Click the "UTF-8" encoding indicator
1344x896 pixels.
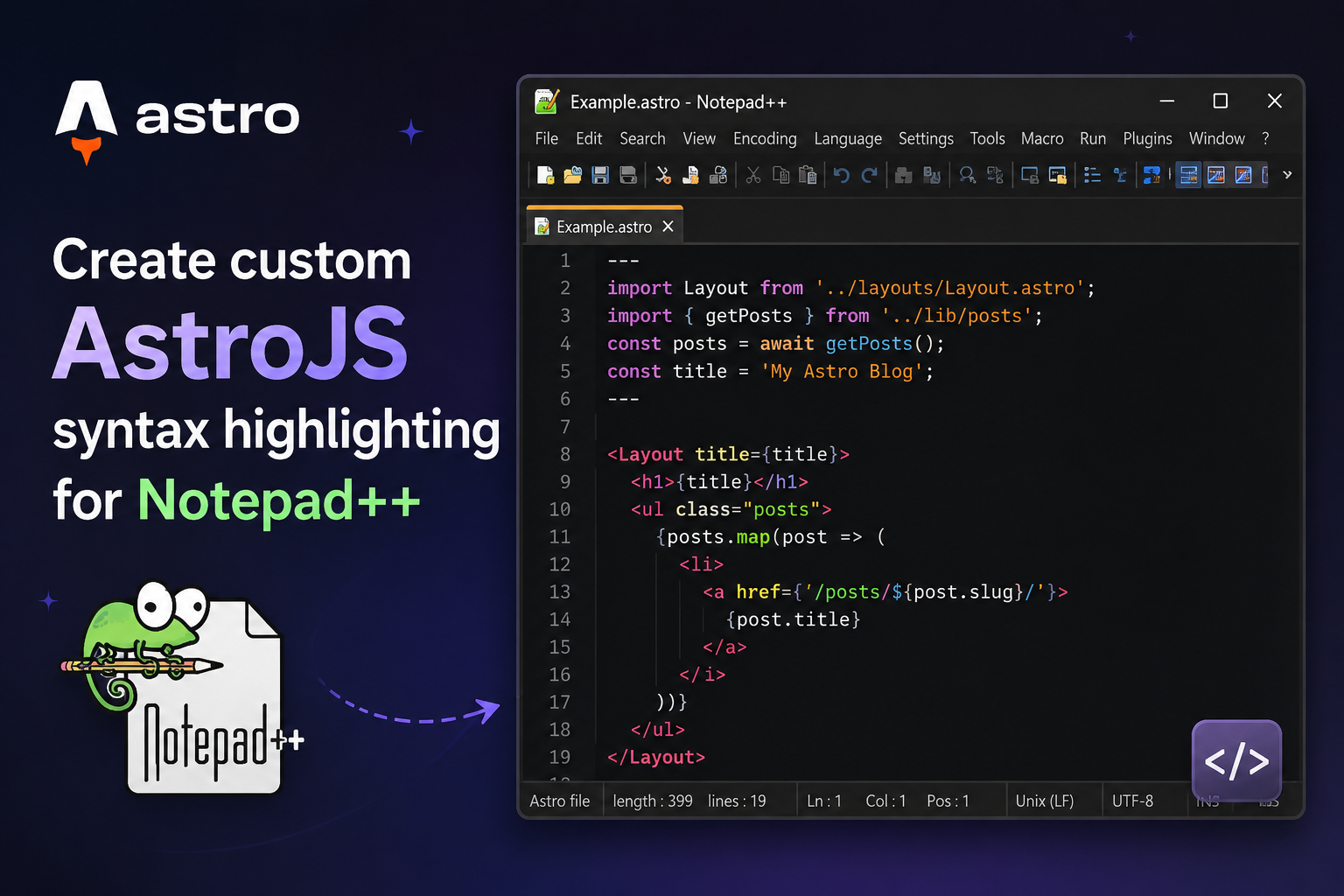click(x=1132, y=801)
